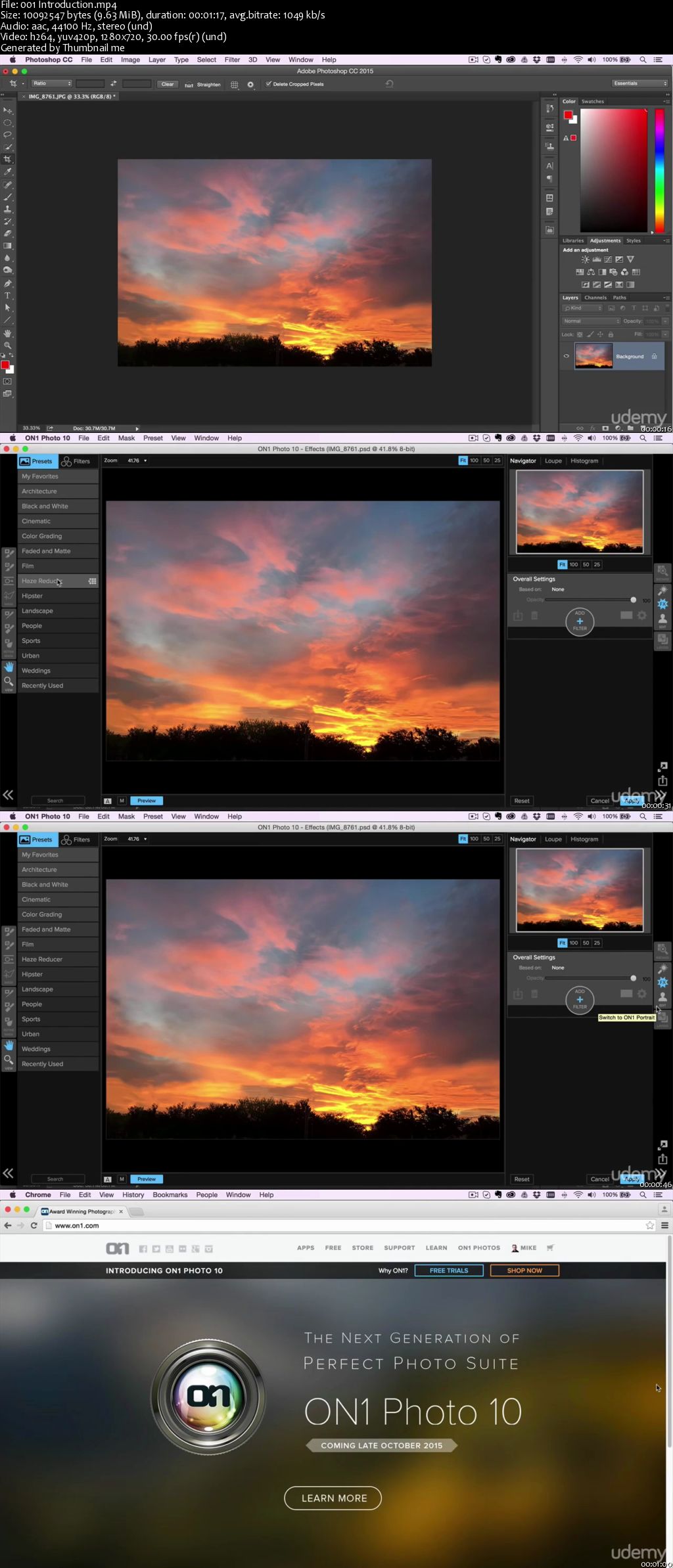Viewport: 673px width, 1568px height.
Task: Swap width and height in crop options
Action: (113, 83)
